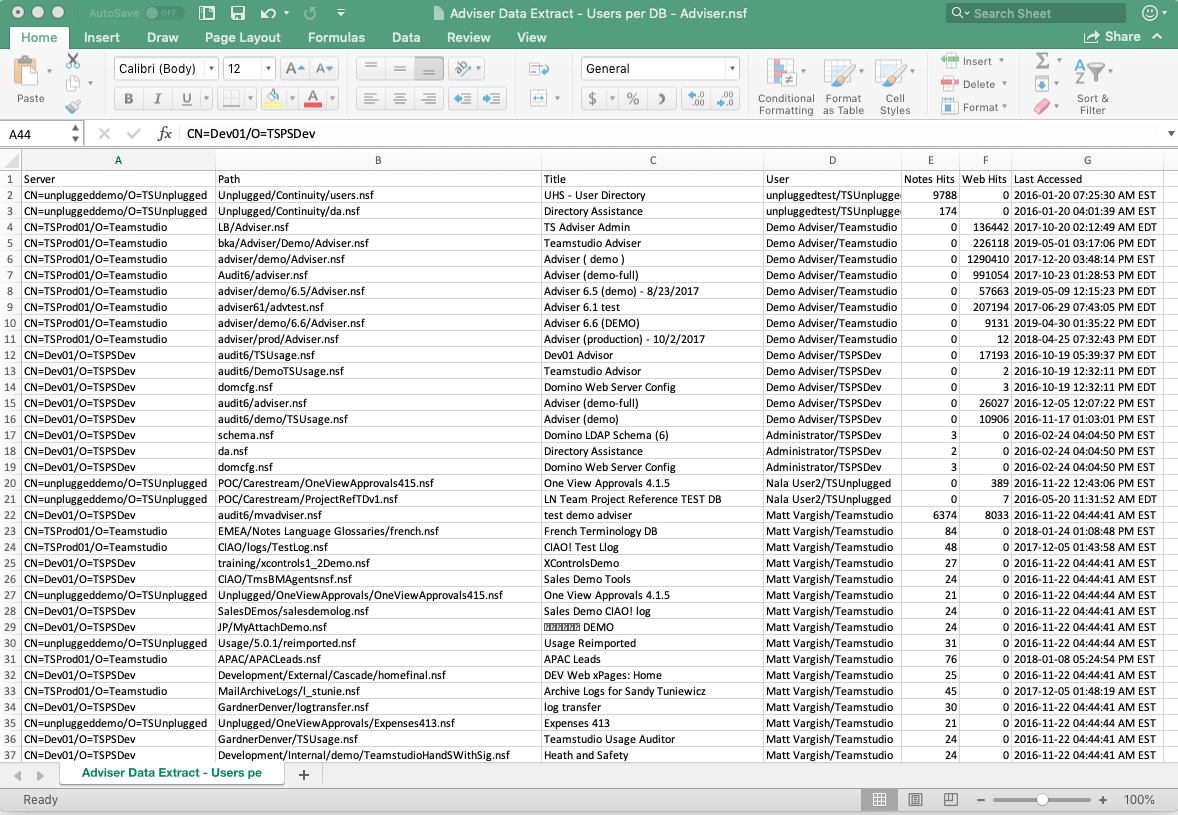This screenshot has width=1178, height=815.
Task: Open the Sort & Filter tool
Action: (1092, 86)
